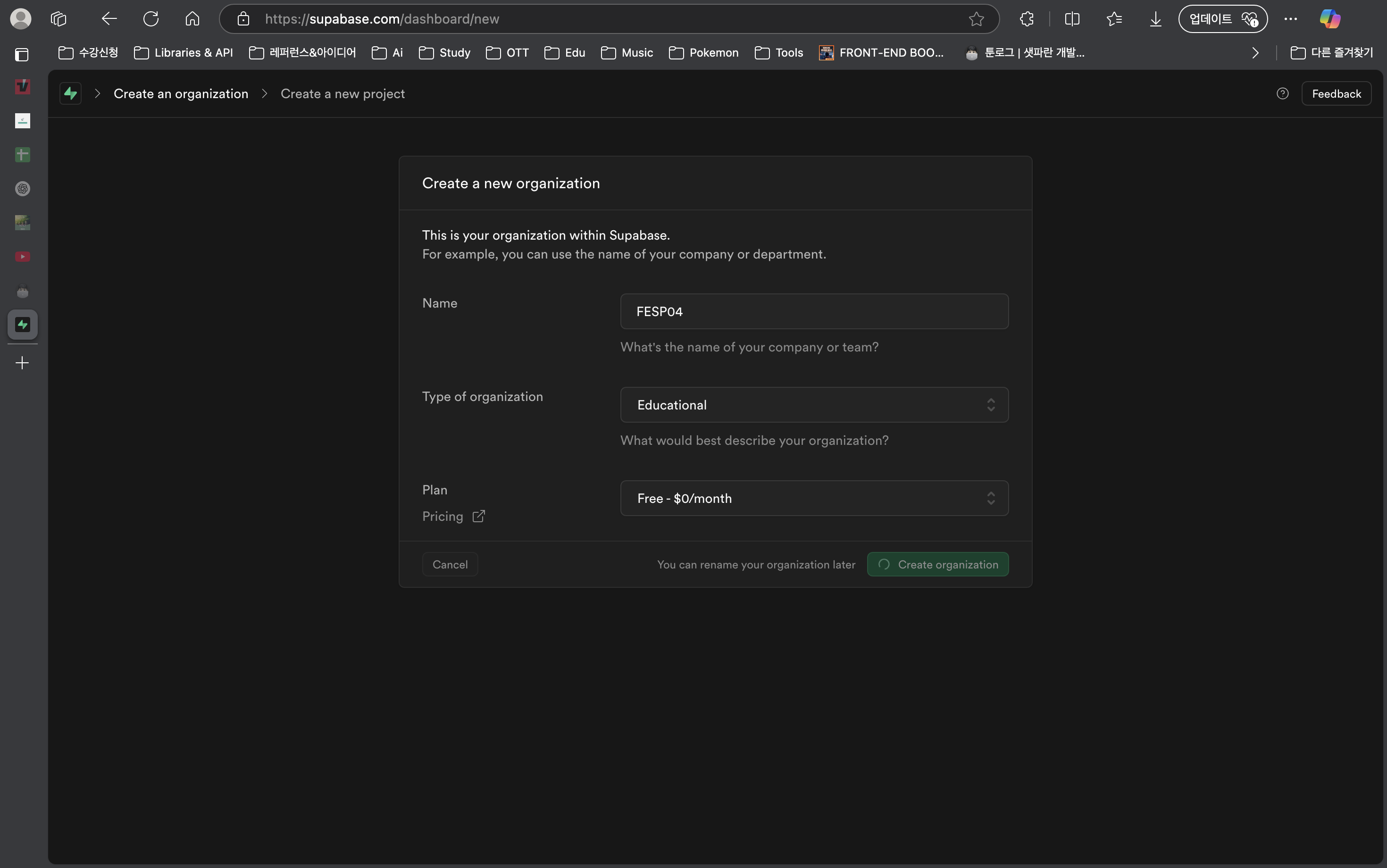
Task: Open the 레퍼런스&아이디어 bookmarks folder
Action: click(x=302, y=53)
